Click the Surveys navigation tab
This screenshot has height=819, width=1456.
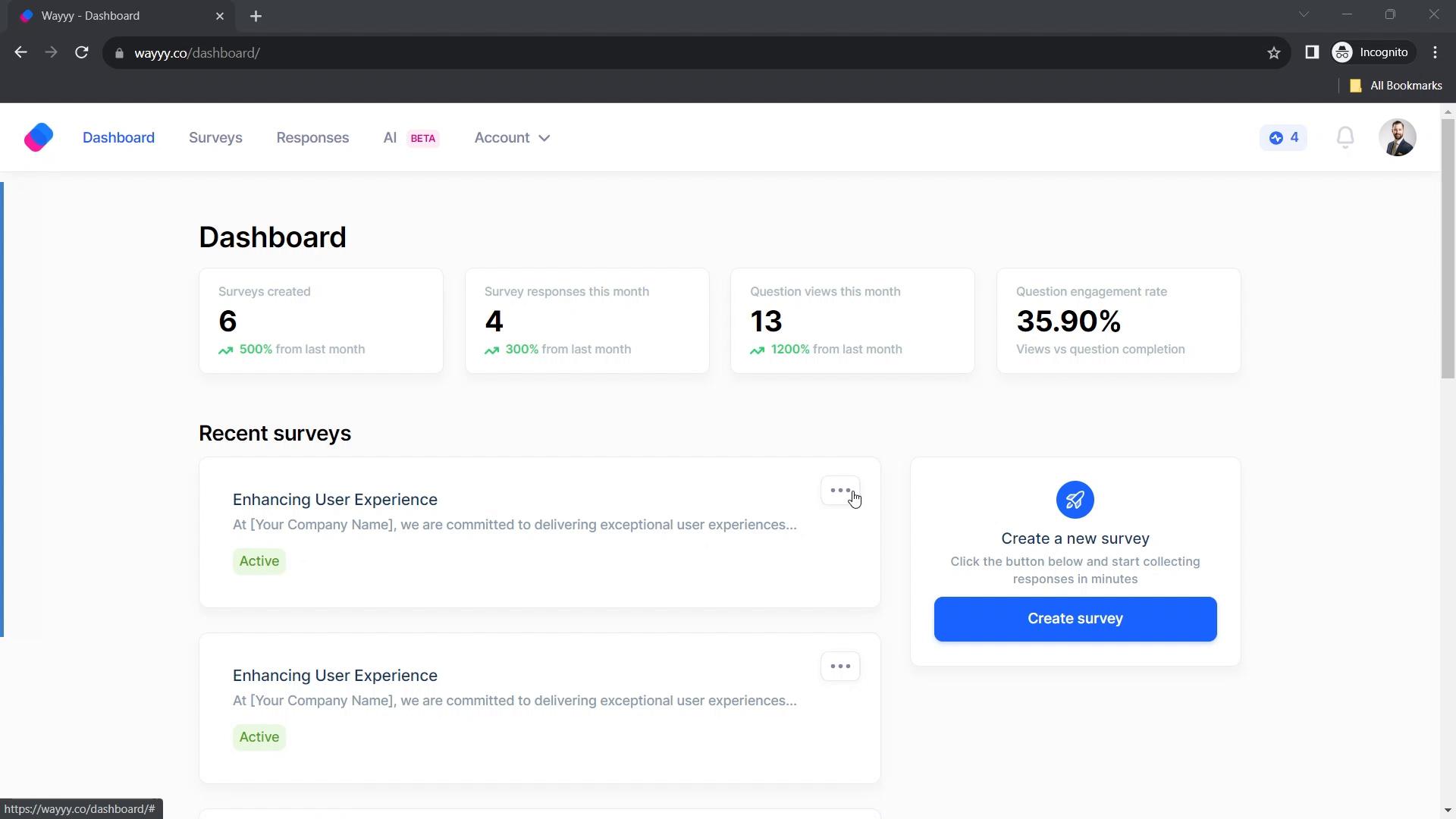pyautogui.click(x=216, y=138)
